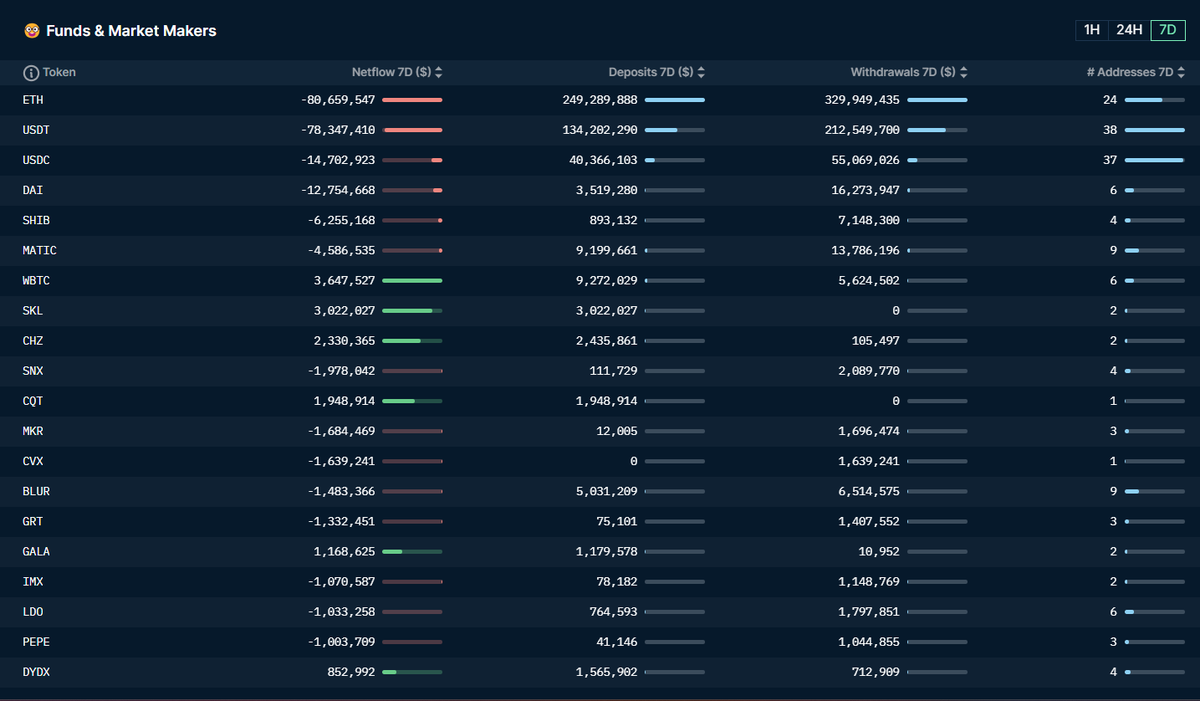Click the BLUR token name
Screen dimensions: 1200x701
coord(36,491)
